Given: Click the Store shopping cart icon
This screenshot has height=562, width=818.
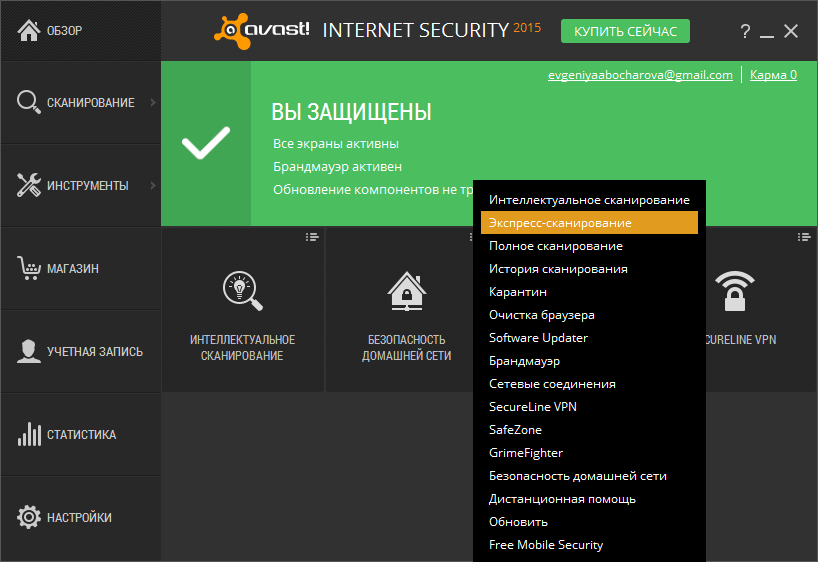Looking at the screenshot, I should coord(28,268).
